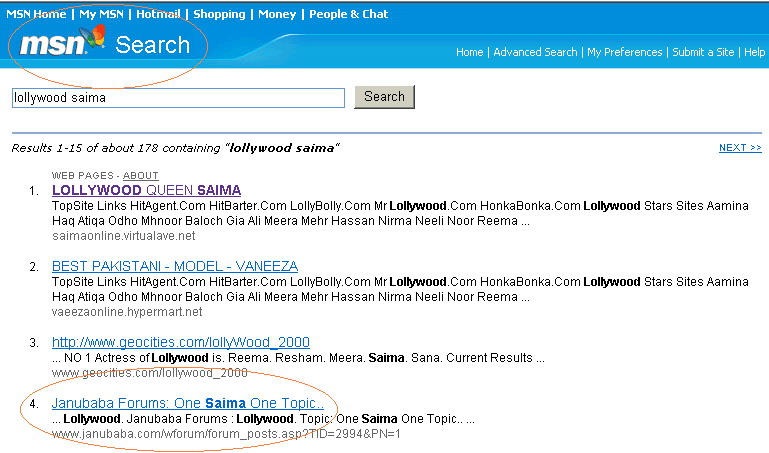
Task: Open the Janubaba Forums: One Saima One Topic result
Action: click(x=187, y=403)
